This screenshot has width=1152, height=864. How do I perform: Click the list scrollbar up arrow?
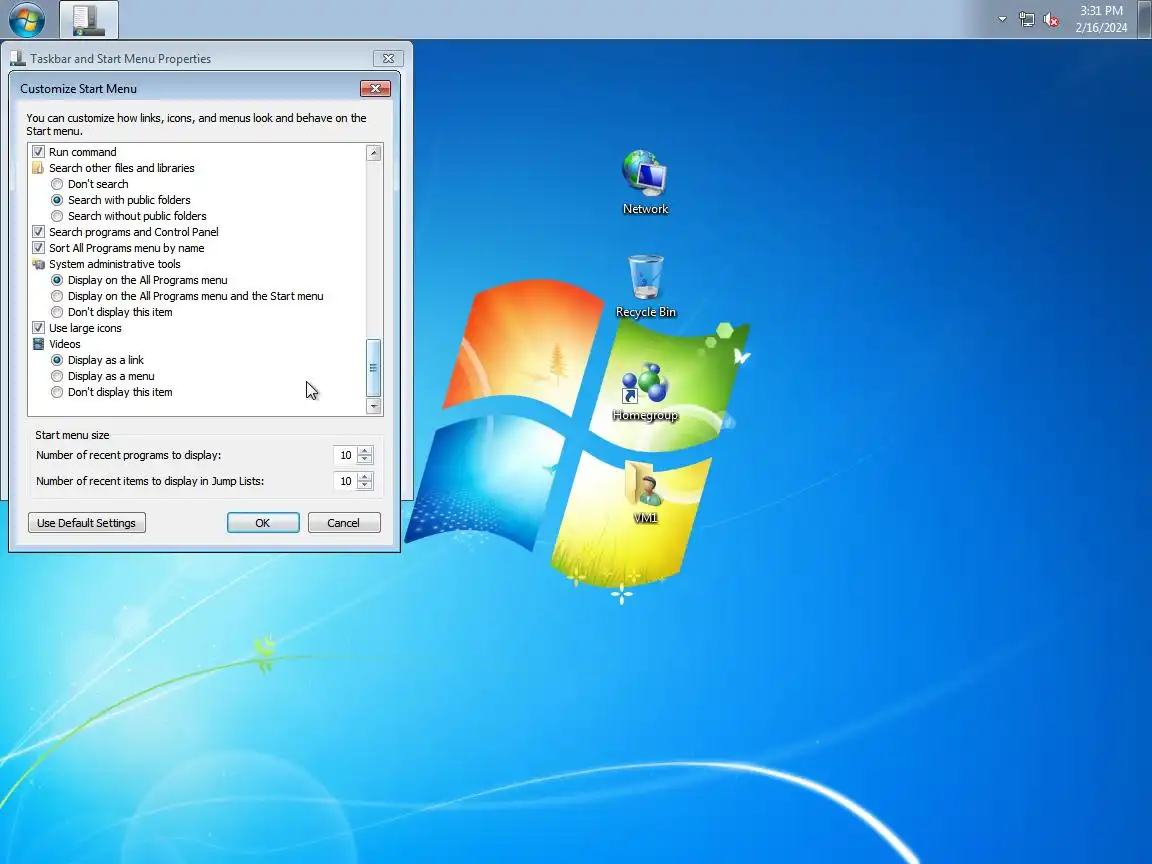[x=373, y=153]
